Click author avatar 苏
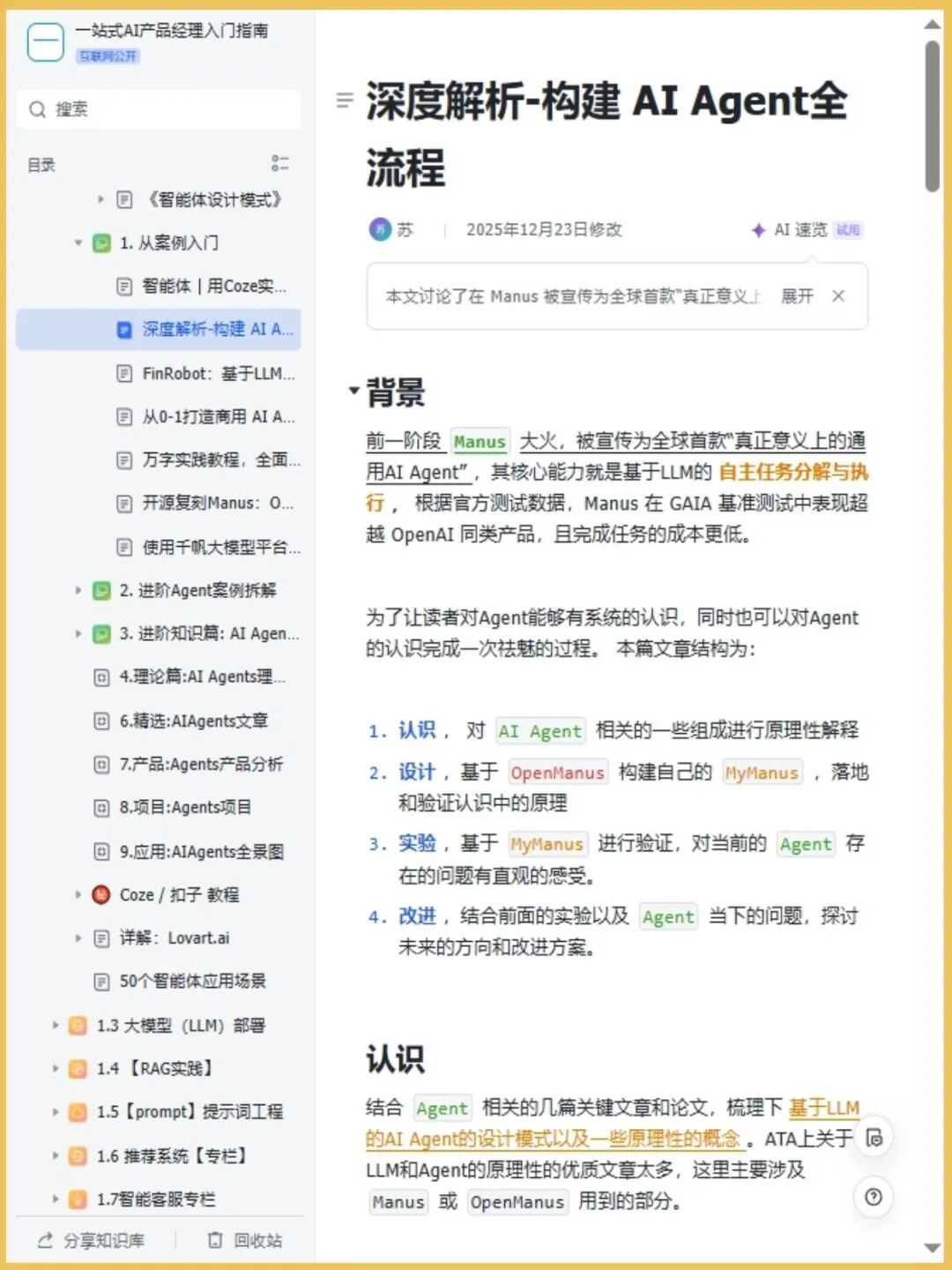This screenshot has height=1270, width=952. tap(380, 229)
